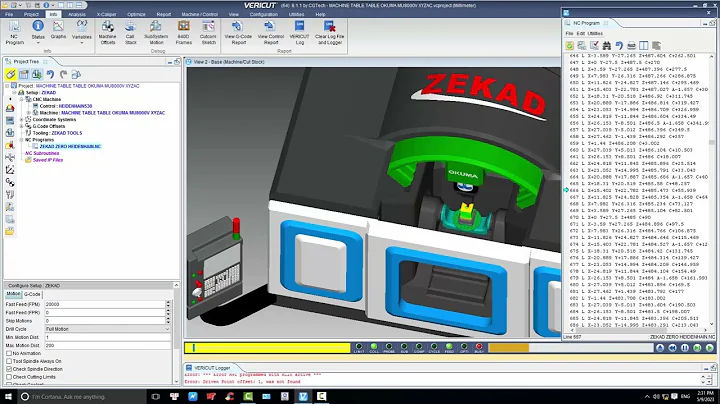
Task: Open the Custom Sketch tool
Action: click(208, 32)
